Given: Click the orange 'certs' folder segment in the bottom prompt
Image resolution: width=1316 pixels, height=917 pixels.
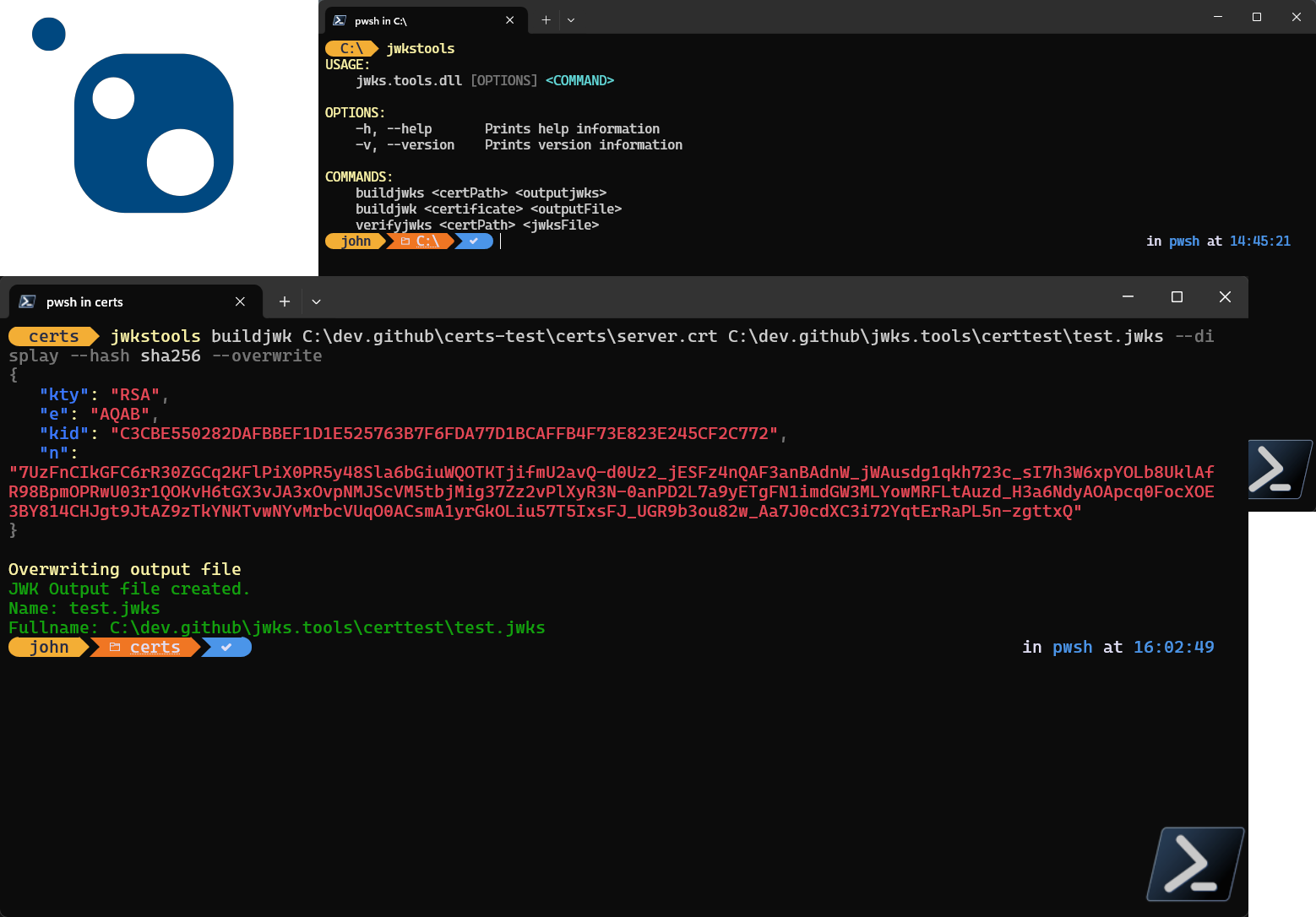Looking at the screenshot, I should [x=145, y=648].
